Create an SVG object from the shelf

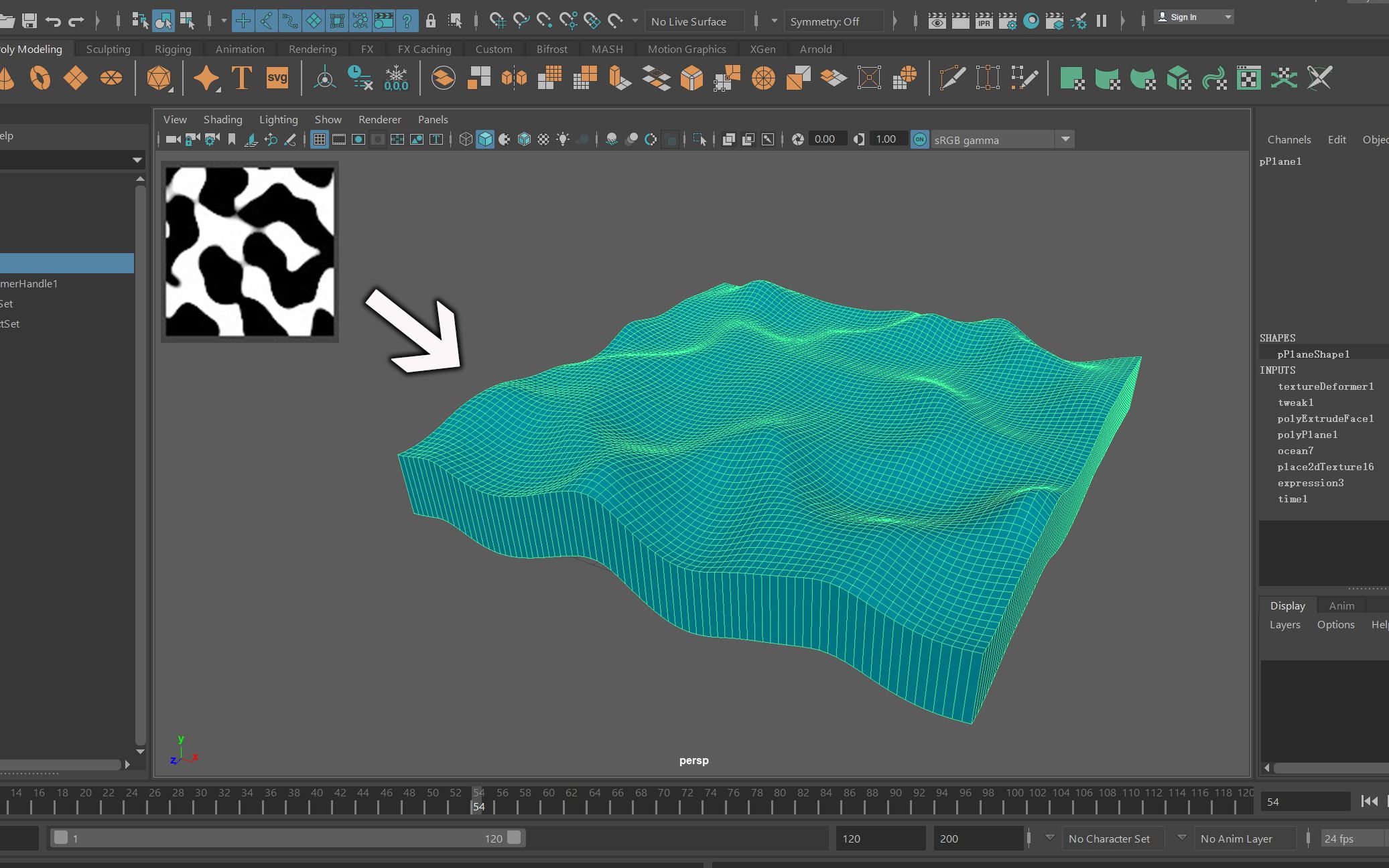coord(277,78)
